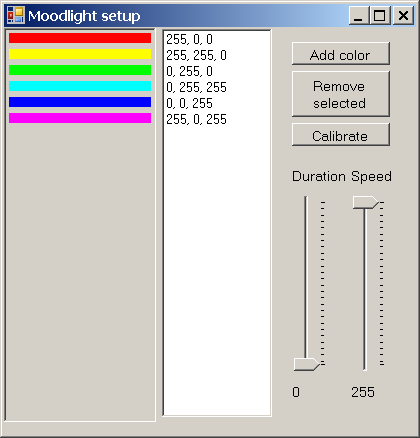Minimize the Moodlight setup window

[358, 15]
